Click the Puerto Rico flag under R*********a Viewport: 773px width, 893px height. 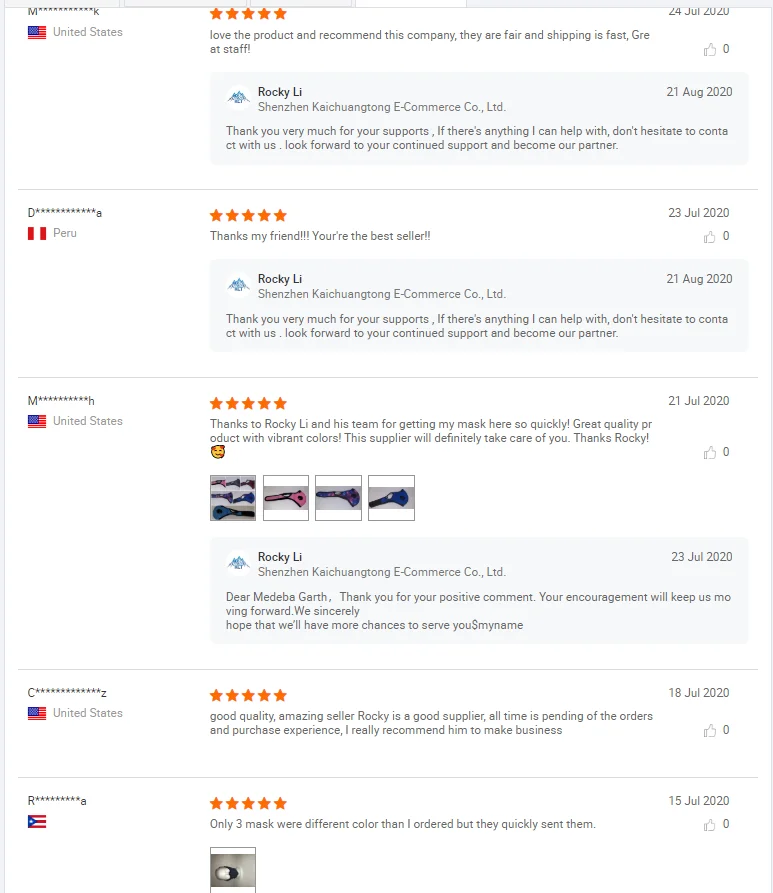[37, 822]
